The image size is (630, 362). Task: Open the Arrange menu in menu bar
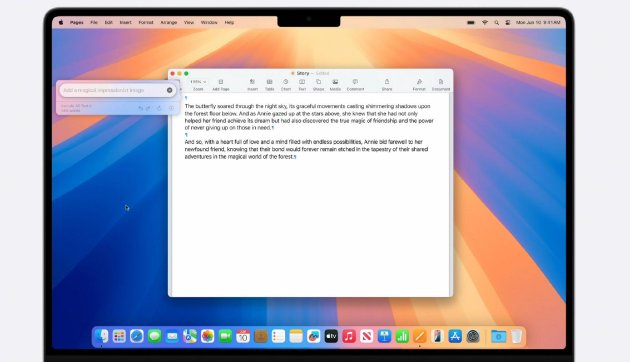click(169, 22)
